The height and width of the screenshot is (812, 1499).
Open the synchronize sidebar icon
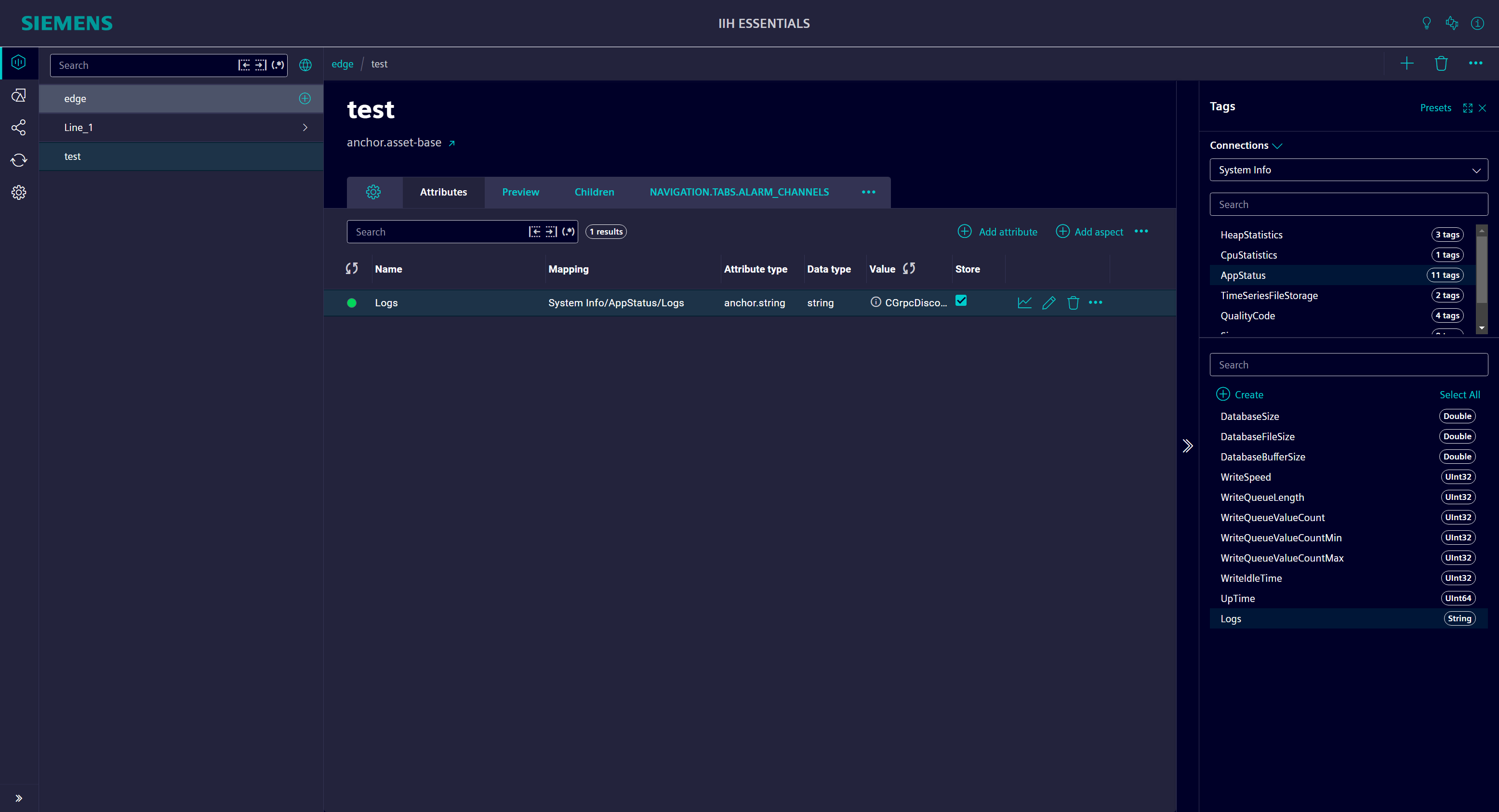point(19,160)
